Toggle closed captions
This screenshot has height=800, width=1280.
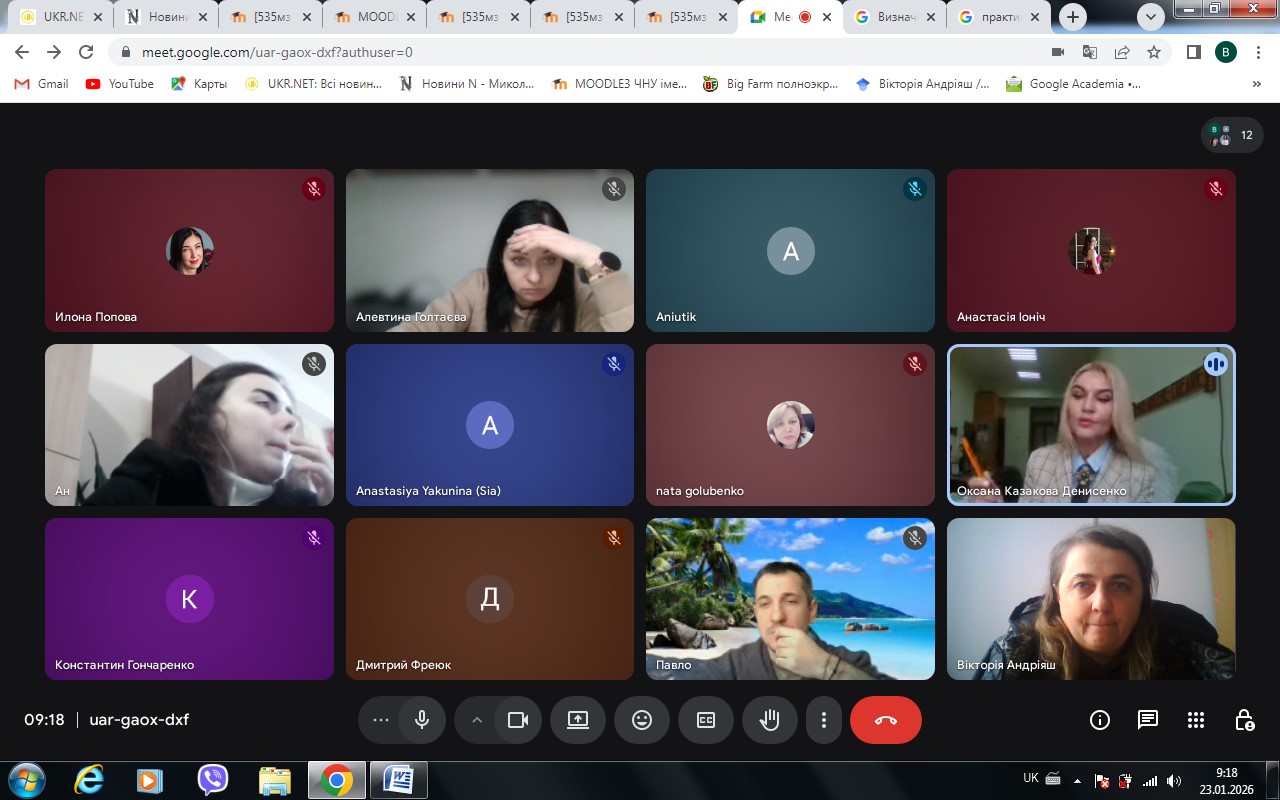(x=706, y=720)
